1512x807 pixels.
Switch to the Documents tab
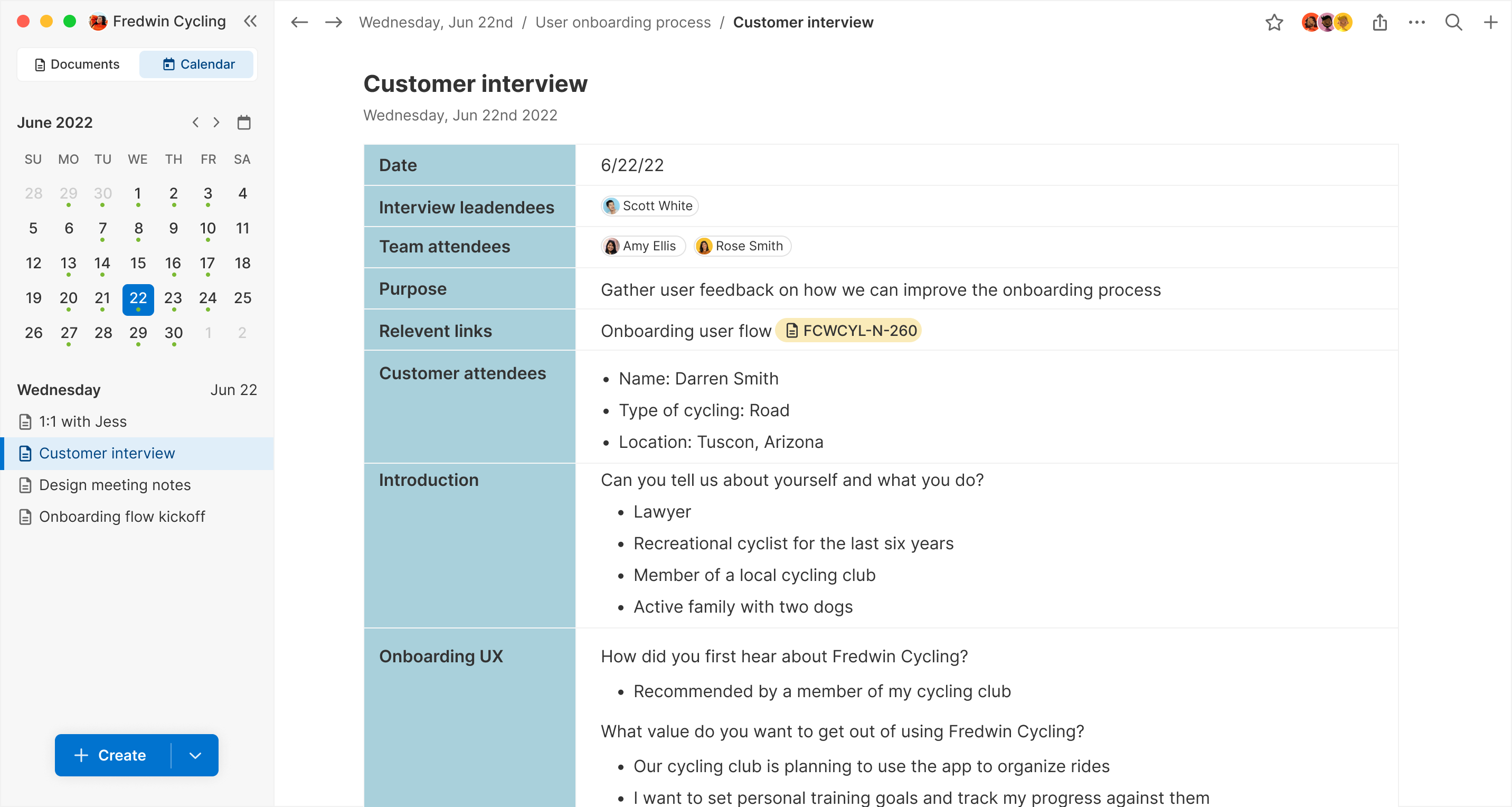[x=77, y=64]
